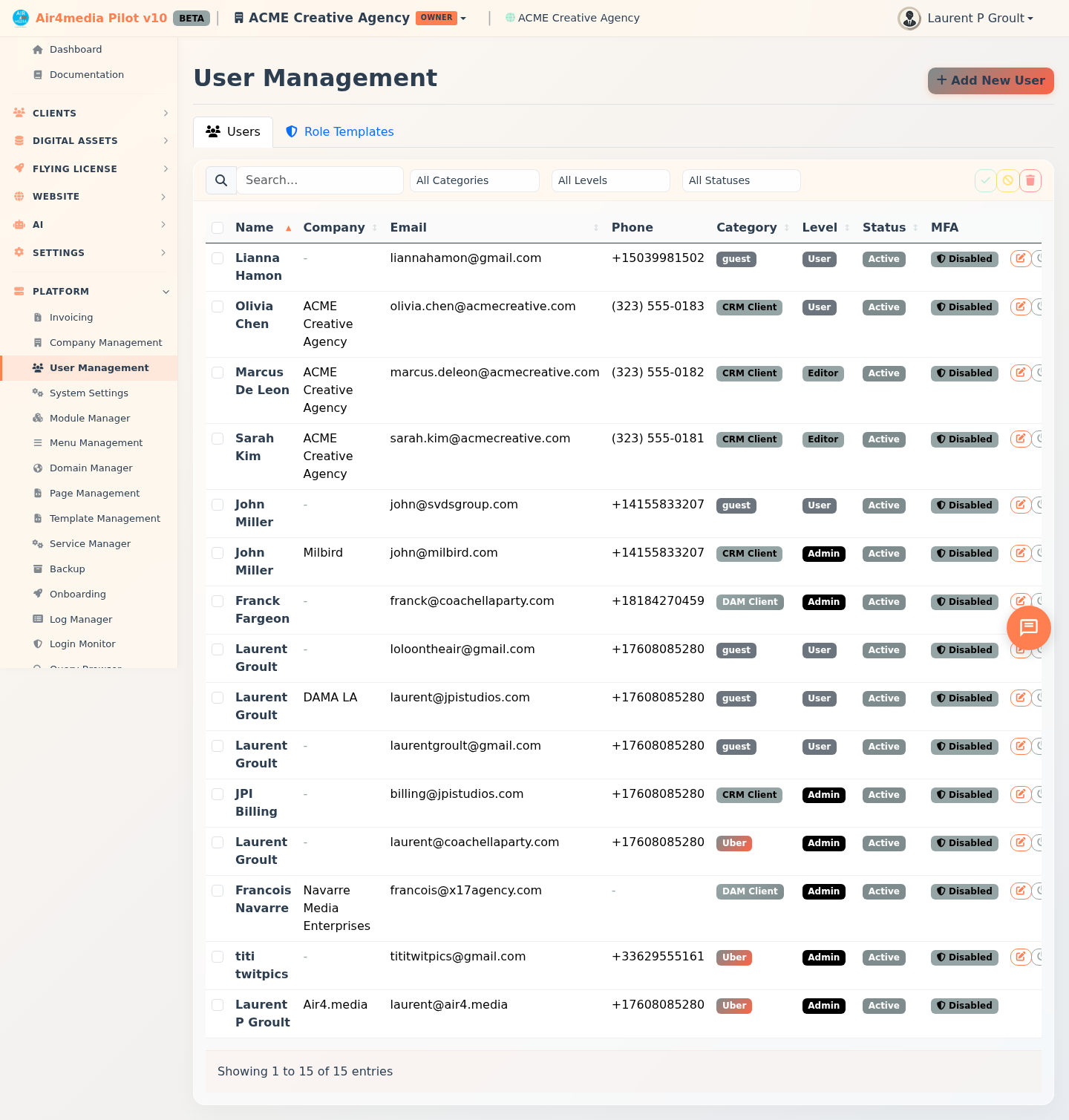Open the Documentation link in the sidebar
The width and height of the screenshot is (1069, 1120).
pos(86,74)
